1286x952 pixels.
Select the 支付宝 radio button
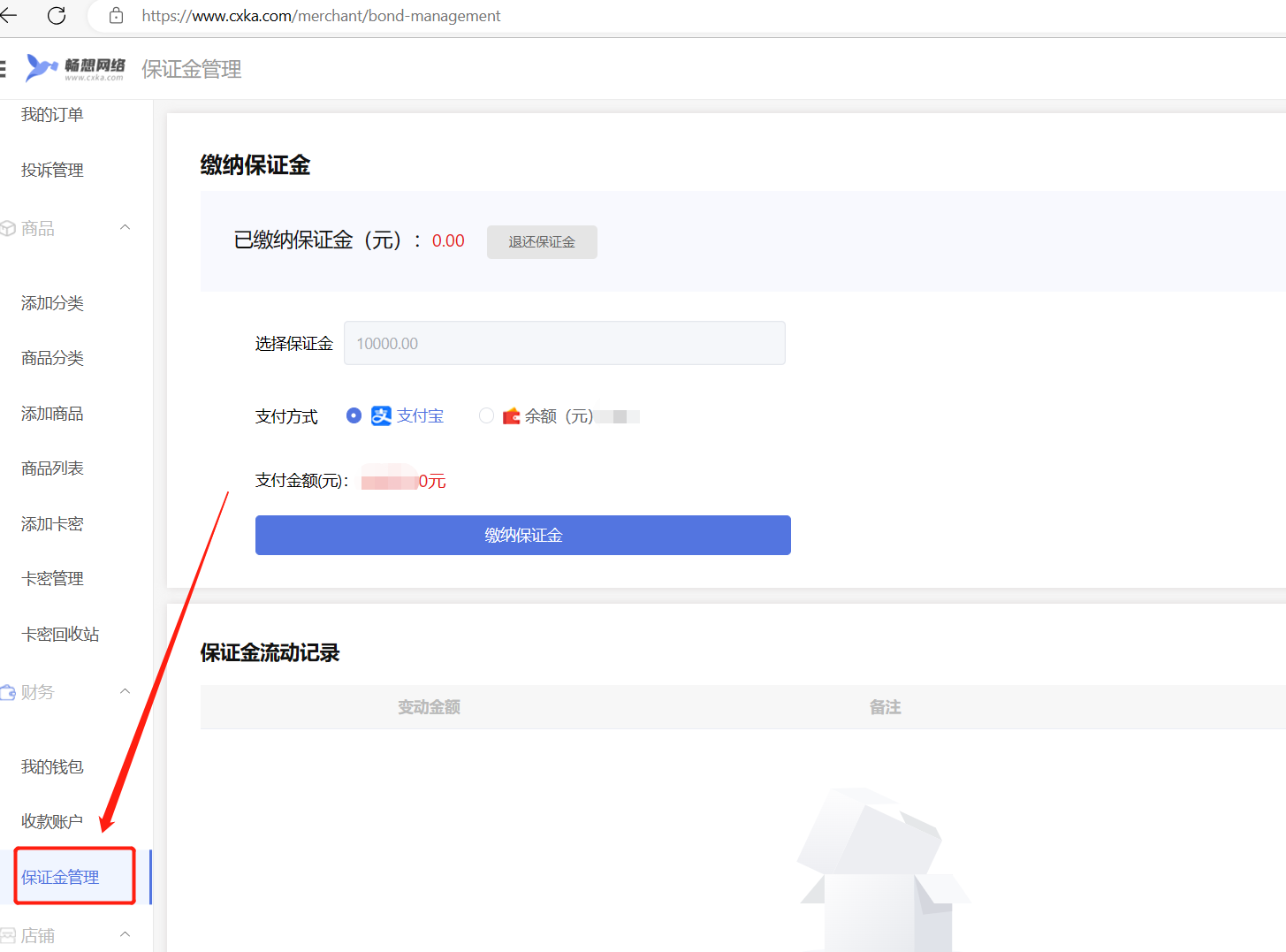click(354, 415)
